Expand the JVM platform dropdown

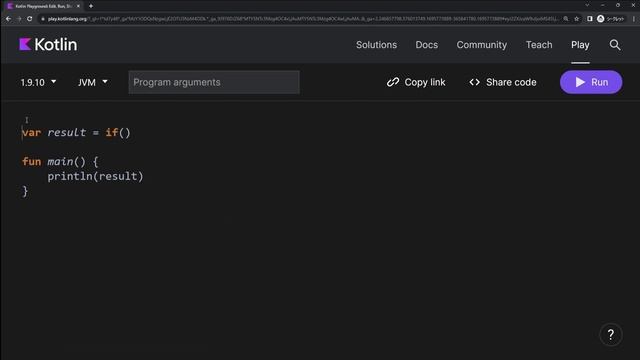point(93,82)
